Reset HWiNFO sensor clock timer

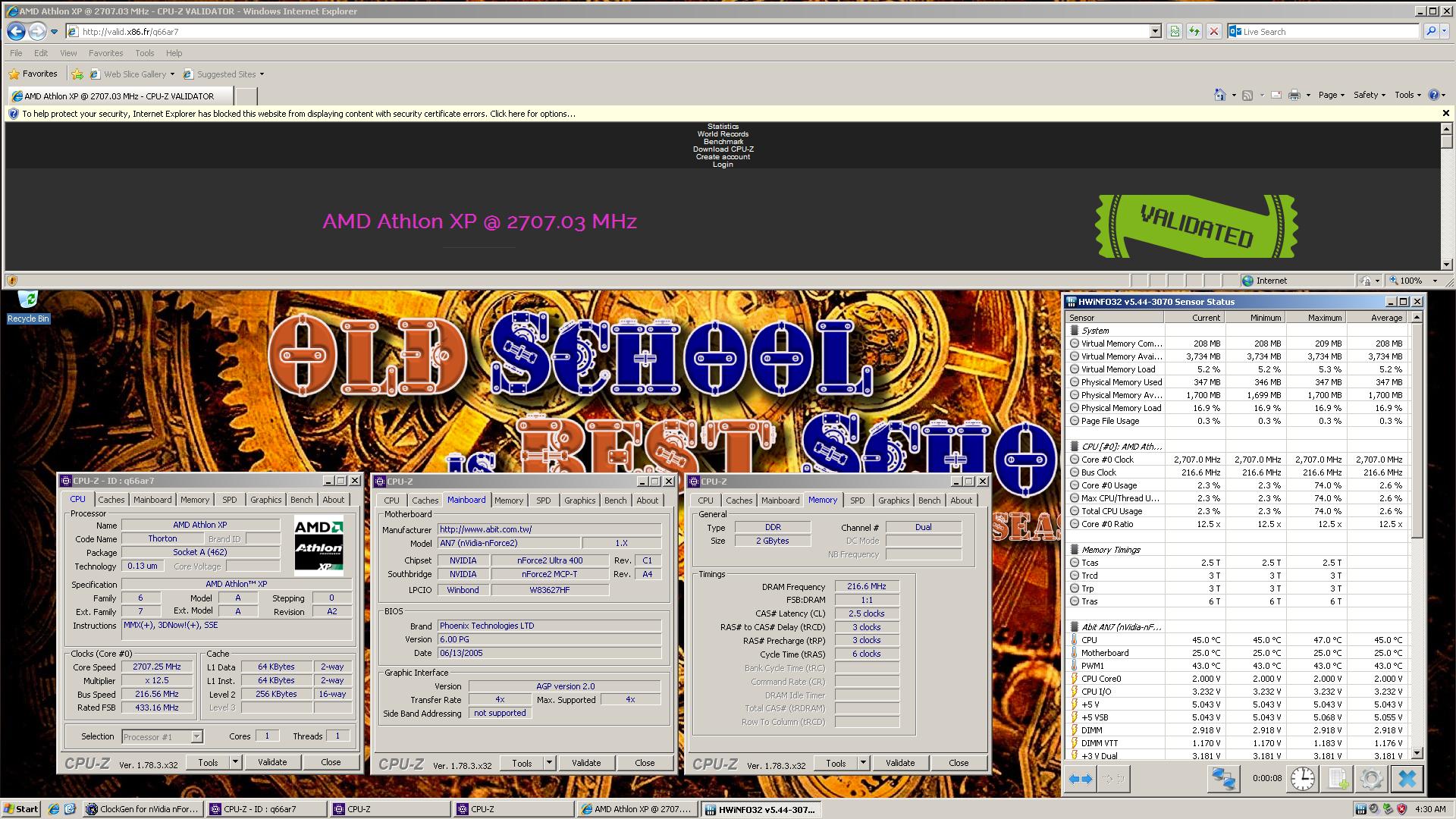[1302, 779]
